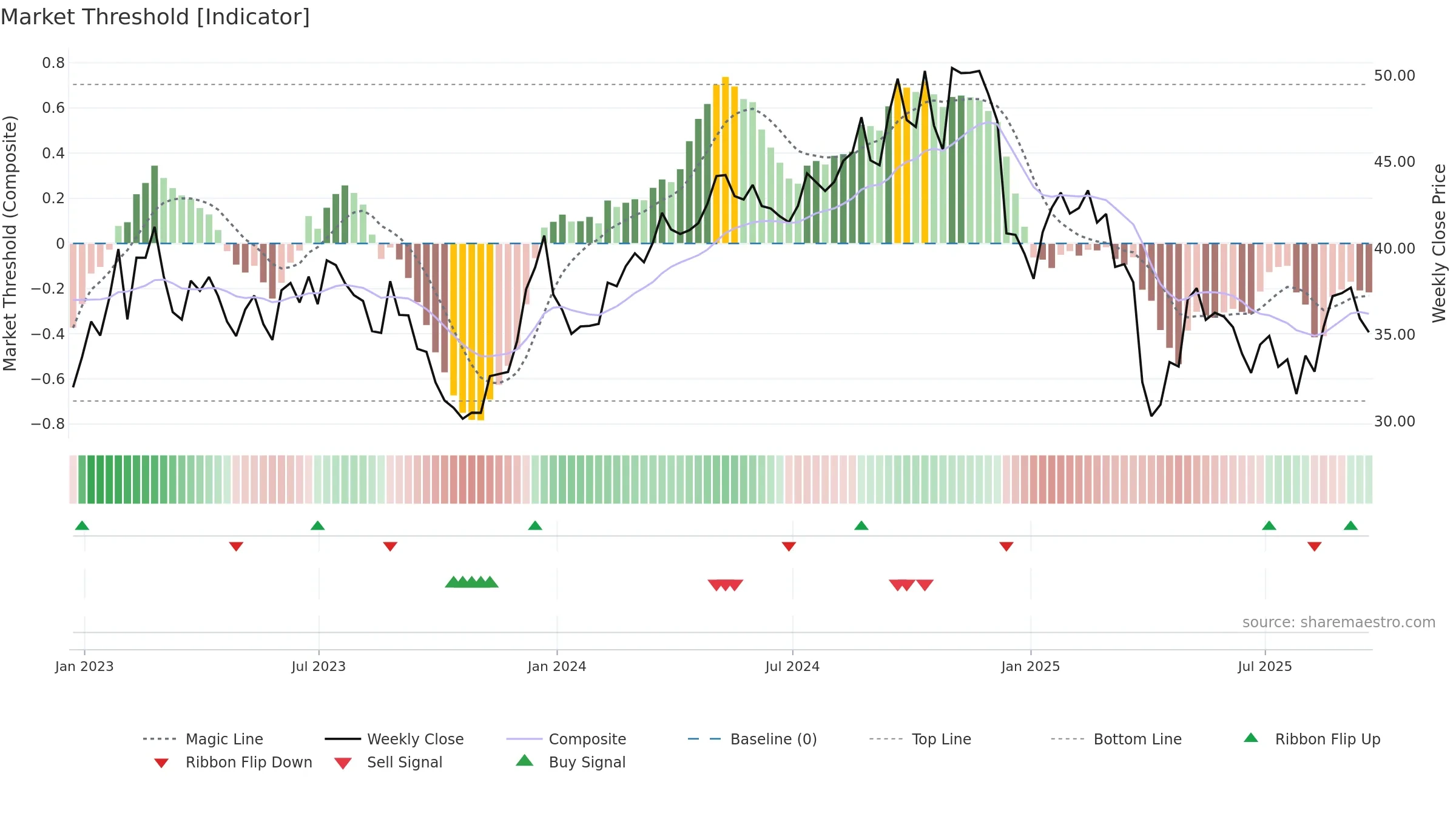Toggle Sell Signal legend entry
1456x819 pixels.
[x=388, y=762]
